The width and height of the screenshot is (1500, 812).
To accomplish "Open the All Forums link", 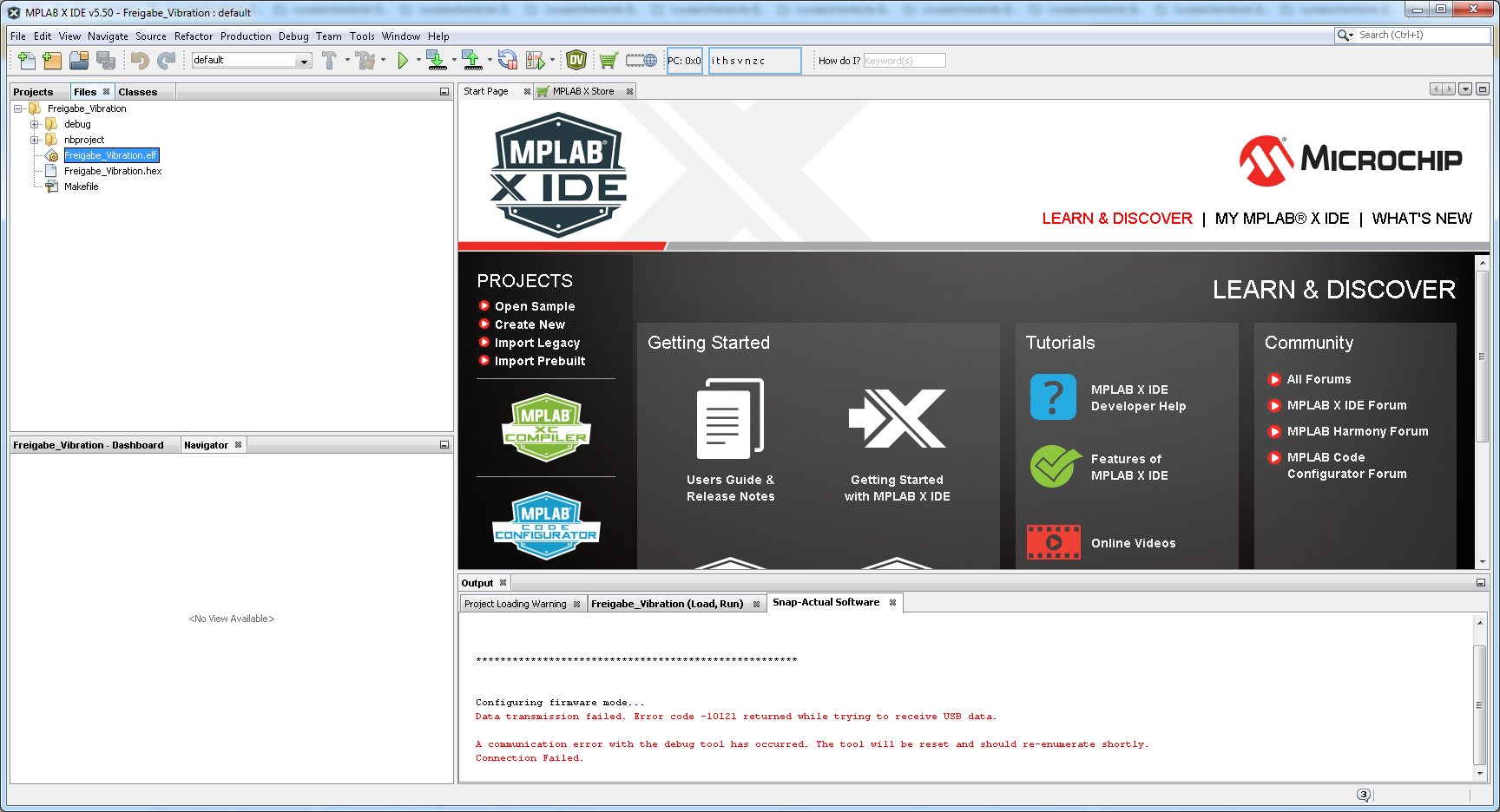I will click(x=1319, y=379).
